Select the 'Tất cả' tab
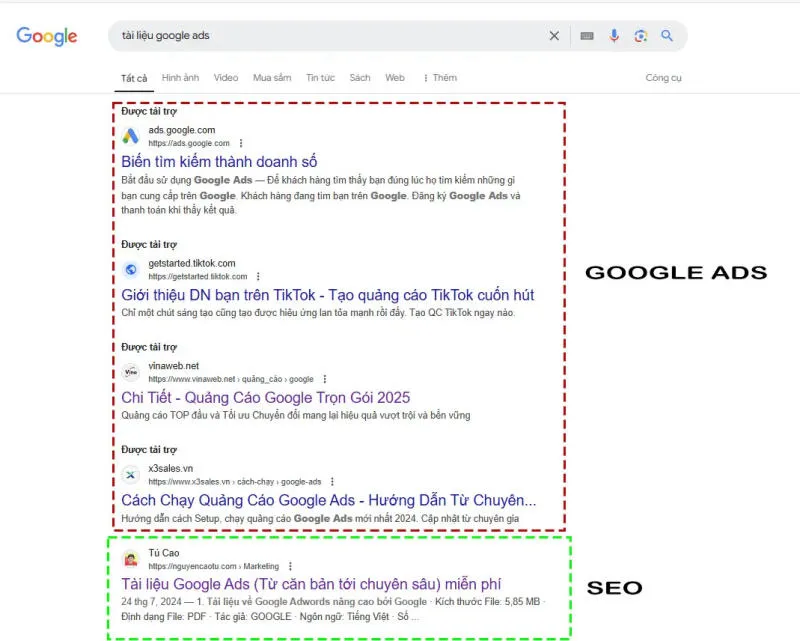The image size is (800, 641). 134,78
